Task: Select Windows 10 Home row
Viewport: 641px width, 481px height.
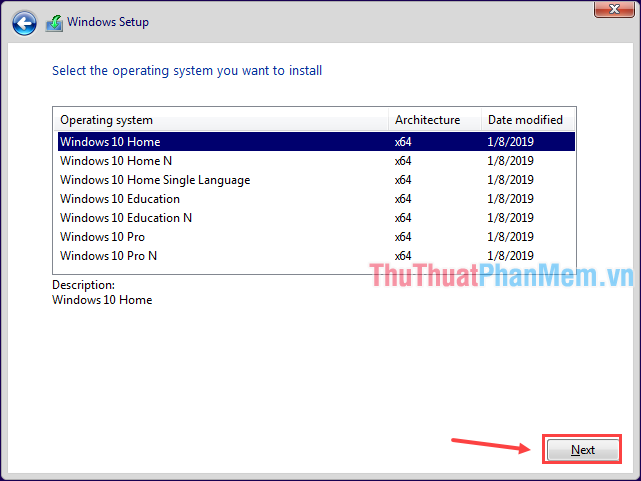Action: click(x=316, y=141)
